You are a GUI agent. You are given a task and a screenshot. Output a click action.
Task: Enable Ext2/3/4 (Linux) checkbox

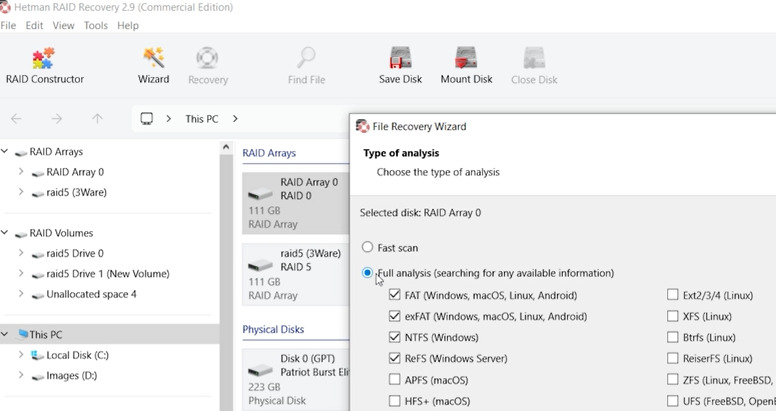(x=673, y=295)
